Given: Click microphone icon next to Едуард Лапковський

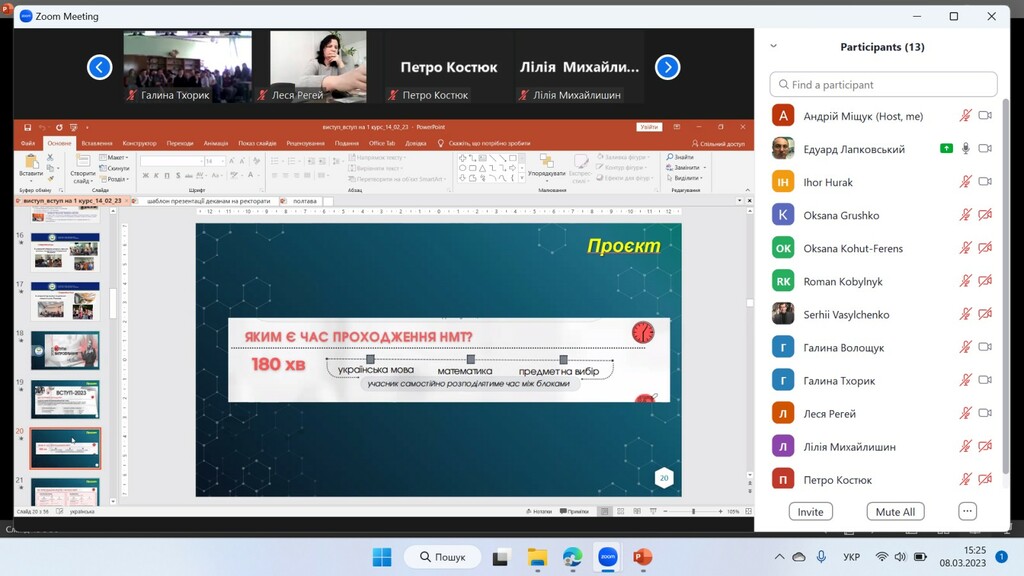Looking at the screenshot, I should [x=966, y=149].
